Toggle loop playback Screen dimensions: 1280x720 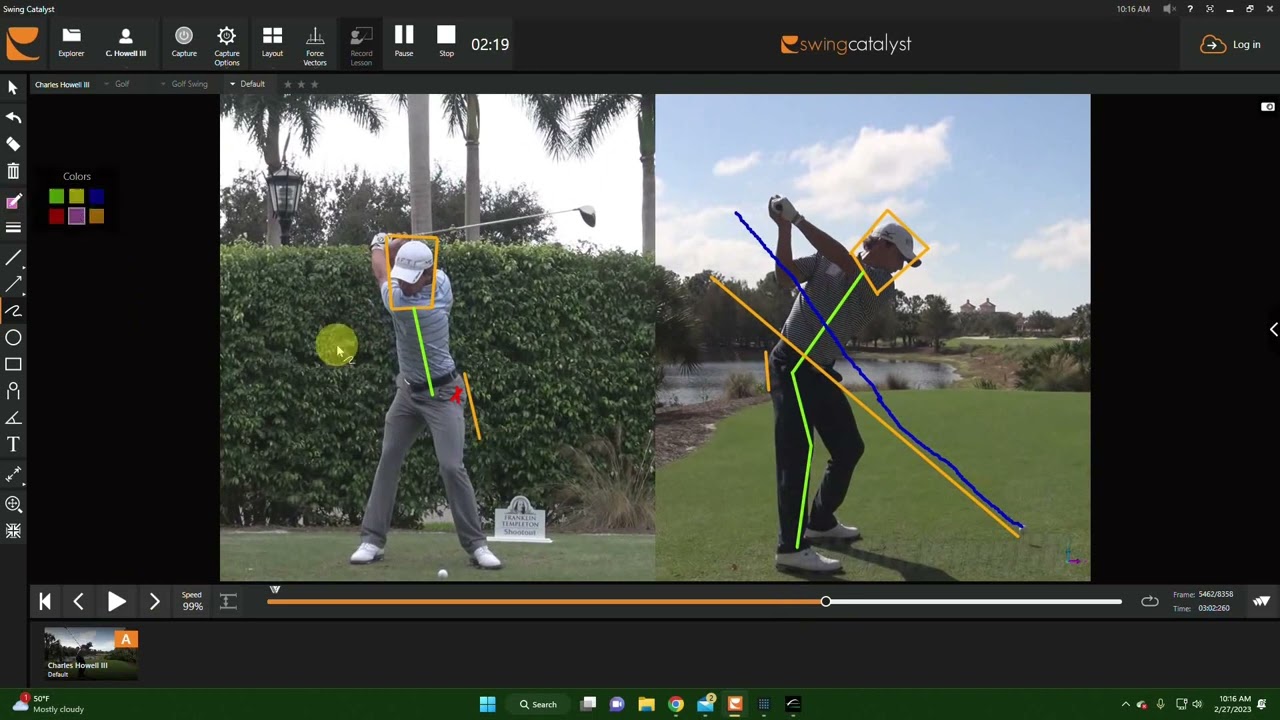tap(1150, 601)
